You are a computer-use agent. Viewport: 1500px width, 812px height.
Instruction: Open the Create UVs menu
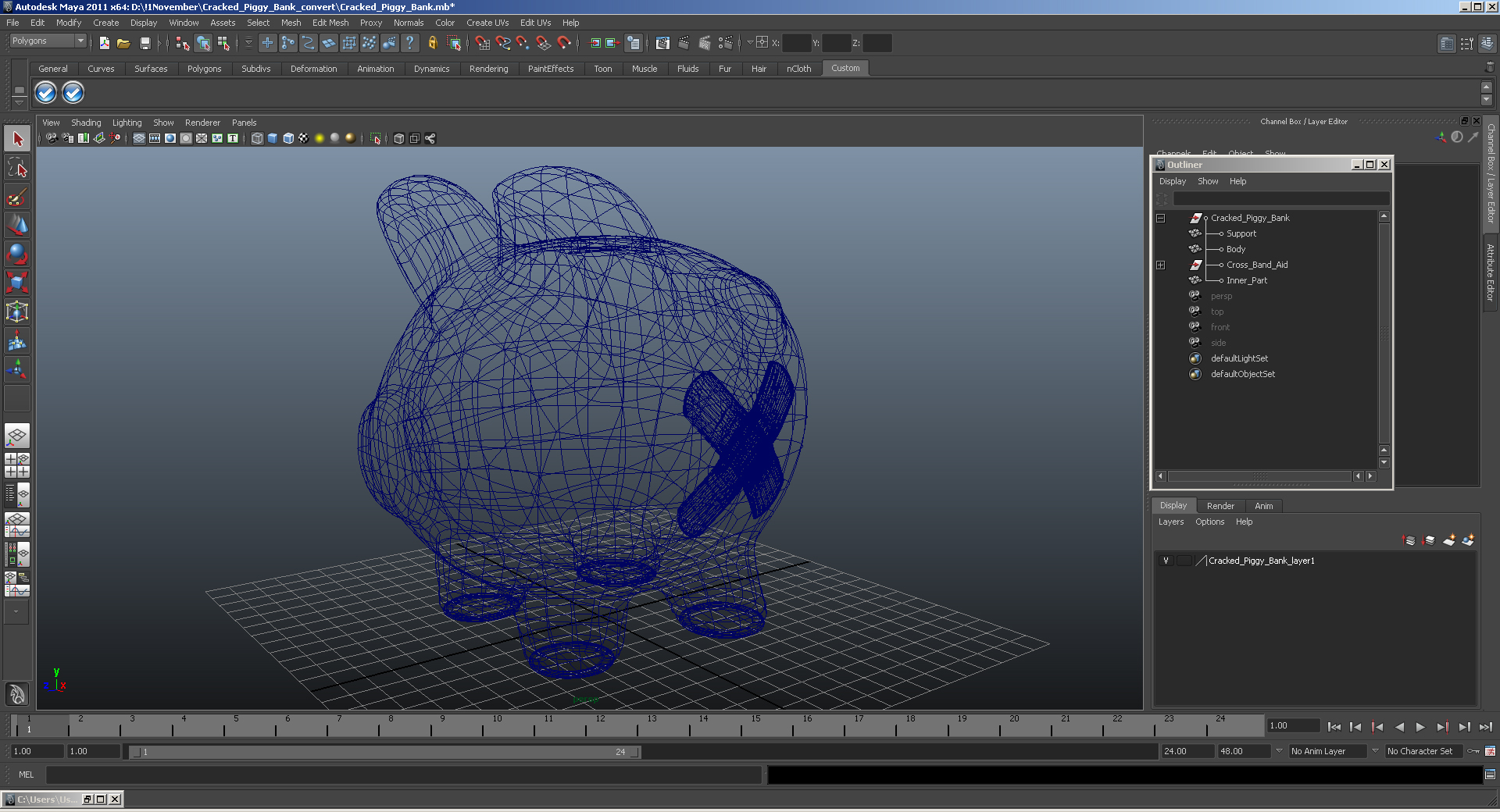(487, 23)
